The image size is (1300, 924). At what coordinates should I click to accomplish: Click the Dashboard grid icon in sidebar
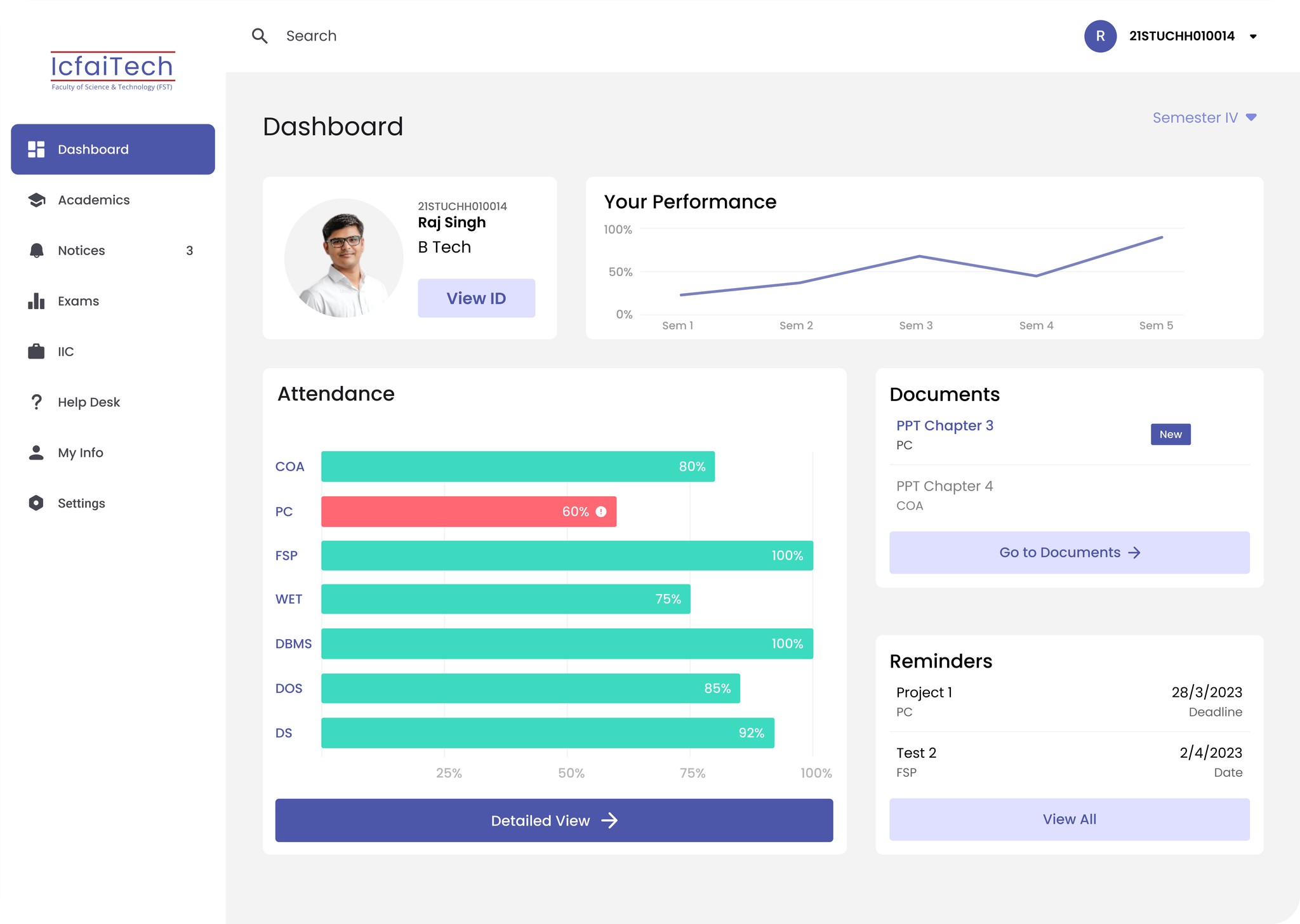(36, 149)
